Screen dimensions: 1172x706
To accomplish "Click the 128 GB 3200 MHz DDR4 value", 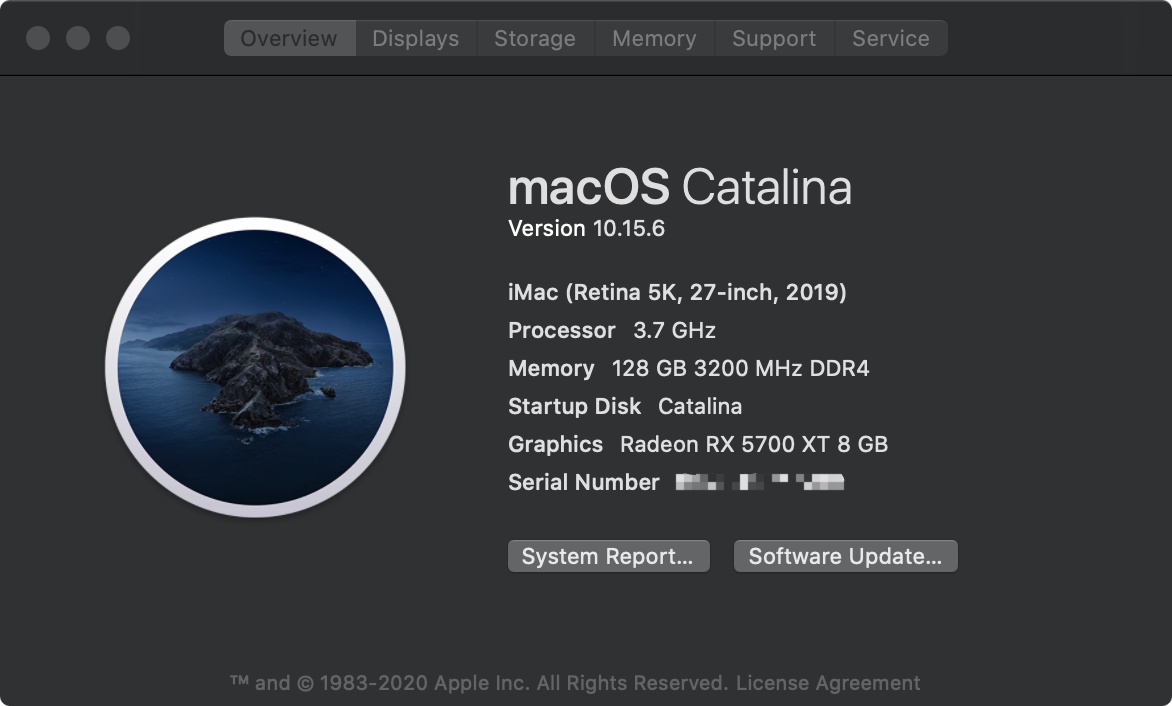I will coord(740,368).
